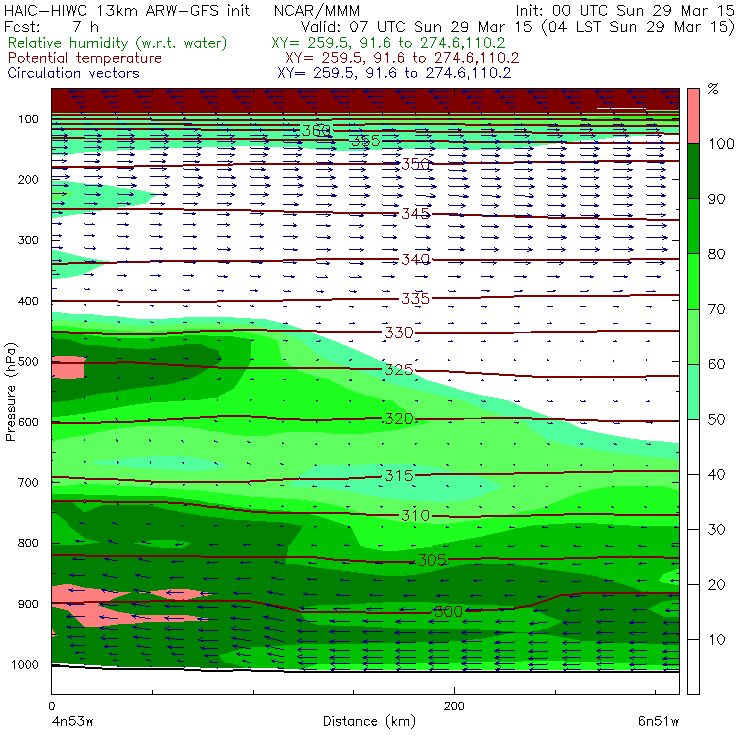This screenshot has width=740, height=740.
Task: Click the 500 pressure axis tick label
Action: [28, 362]
